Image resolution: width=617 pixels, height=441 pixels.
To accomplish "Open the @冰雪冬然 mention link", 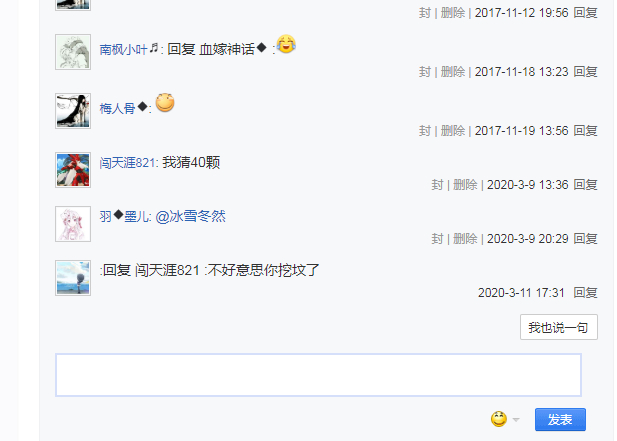I will [190, 216].
